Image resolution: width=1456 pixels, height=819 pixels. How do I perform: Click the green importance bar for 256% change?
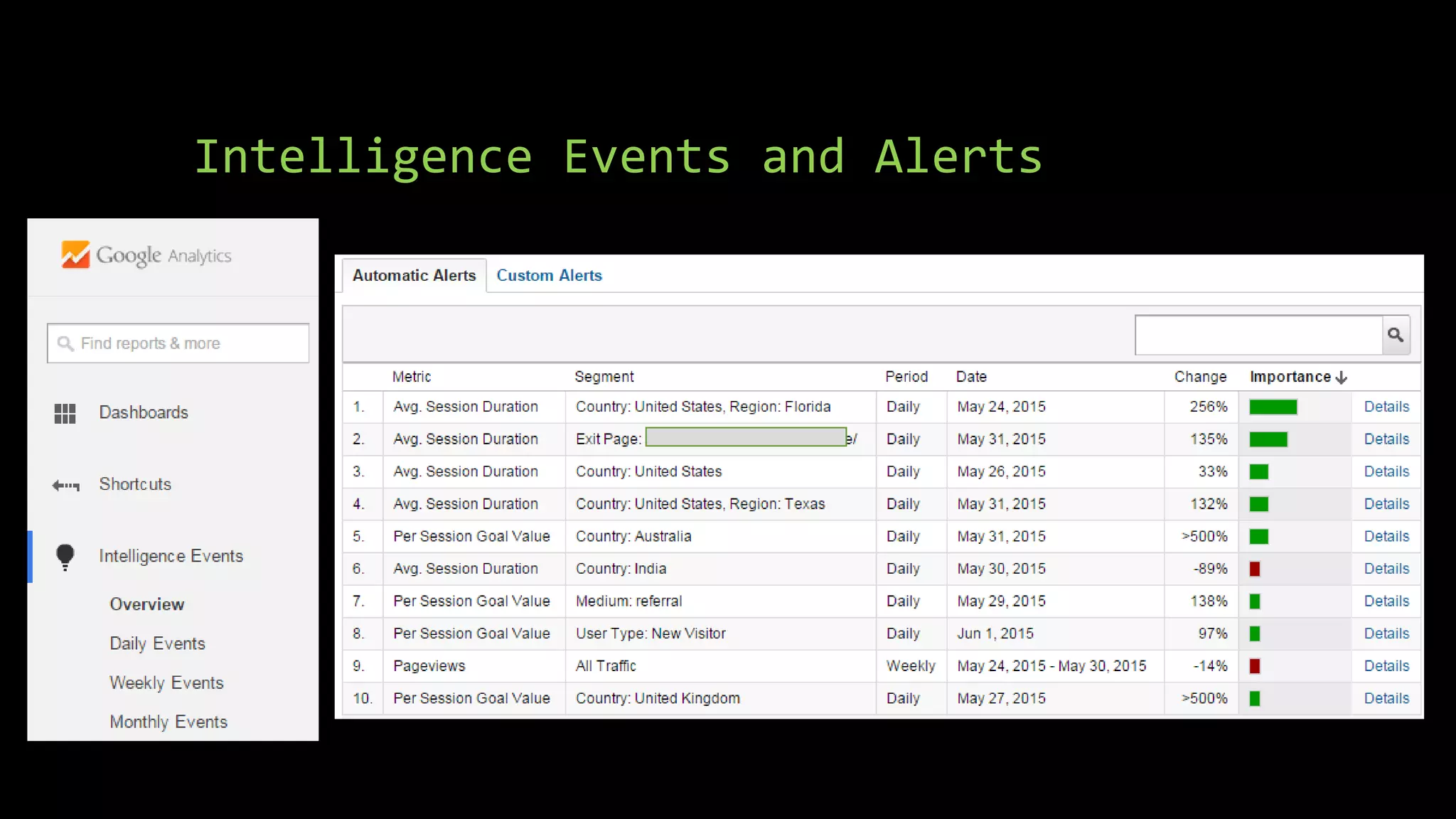1273,407
